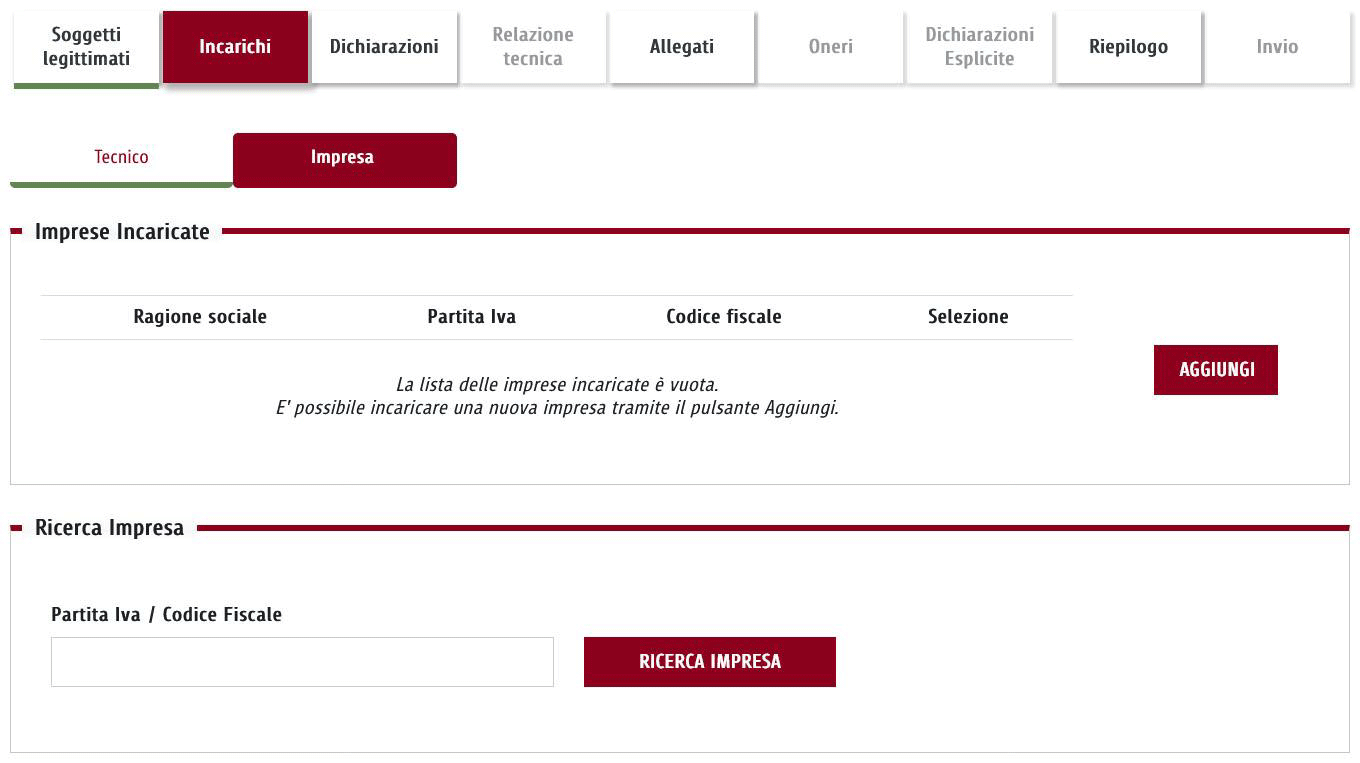Screen dimensions: 1360x763
Task: Open the Relazione tecnica tab
Action: tap(533, 47)
